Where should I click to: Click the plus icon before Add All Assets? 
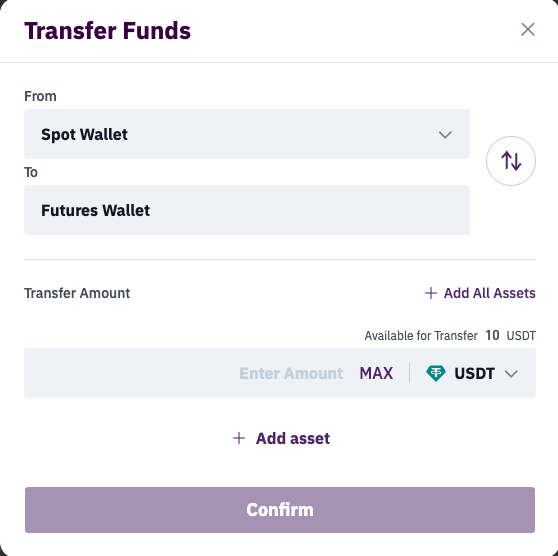click(431, 293)
